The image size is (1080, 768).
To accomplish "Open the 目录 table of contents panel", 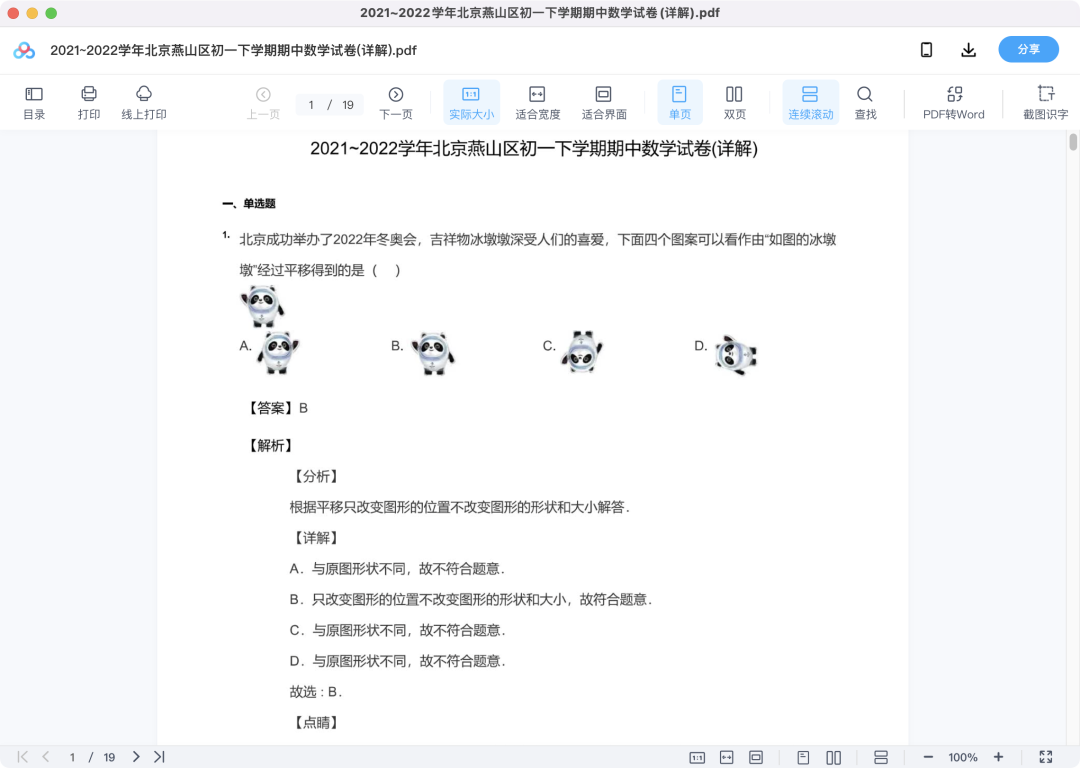I will point(34,103).
